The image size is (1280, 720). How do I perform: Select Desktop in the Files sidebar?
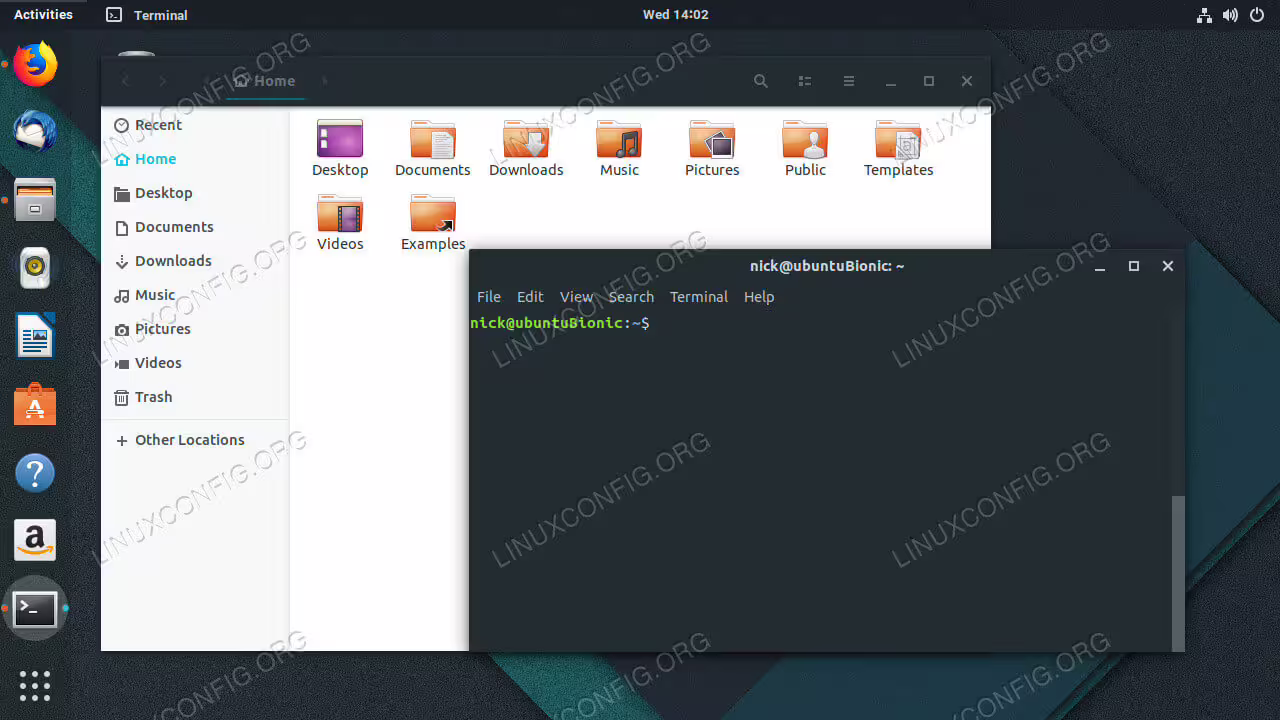coord(195,193)
